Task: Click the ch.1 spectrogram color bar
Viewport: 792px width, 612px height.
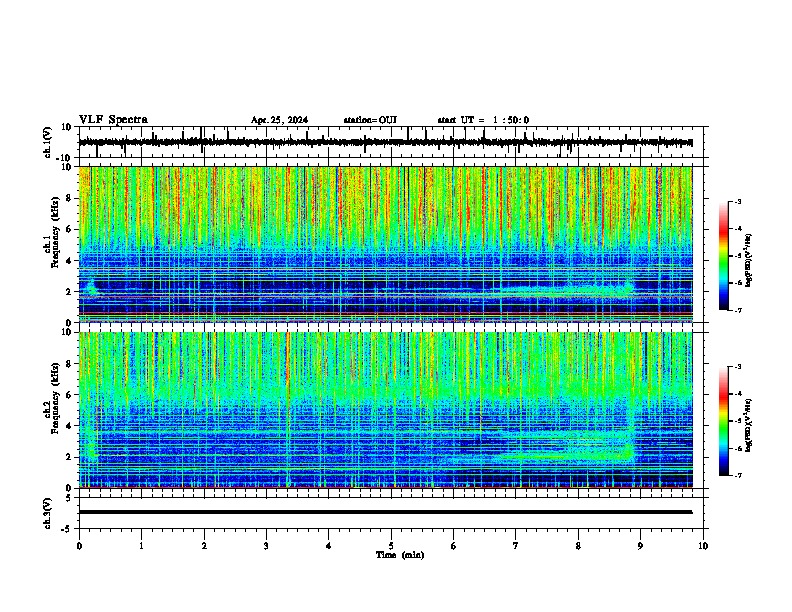Action: pos(723,256)
